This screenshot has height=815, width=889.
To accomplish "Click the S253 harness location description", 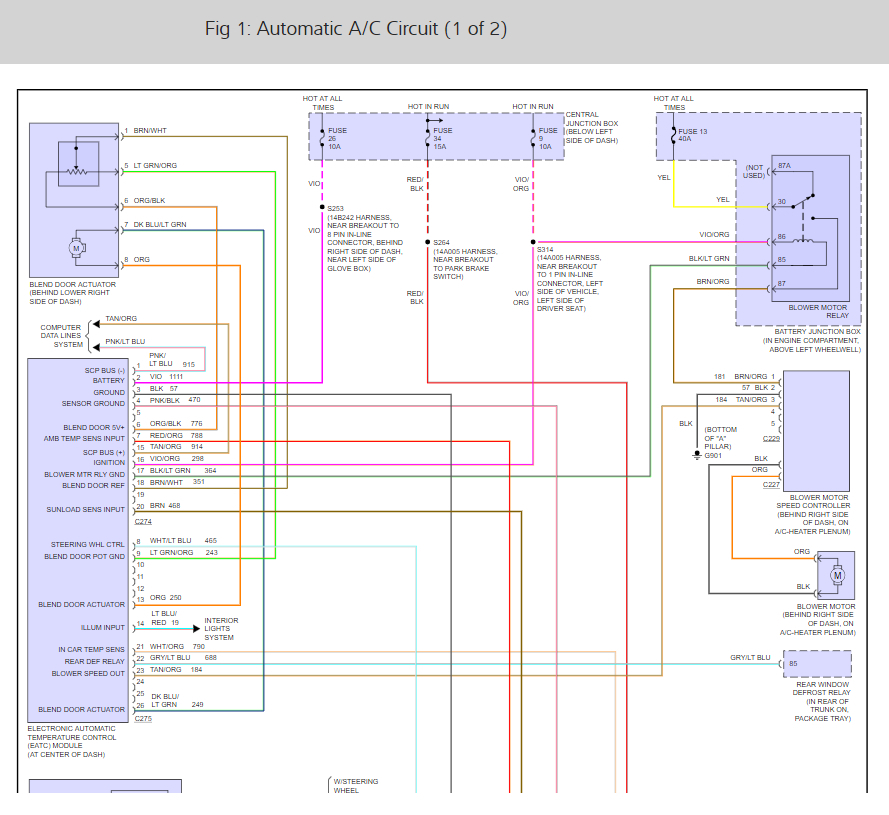I will [x=365, y=243].
